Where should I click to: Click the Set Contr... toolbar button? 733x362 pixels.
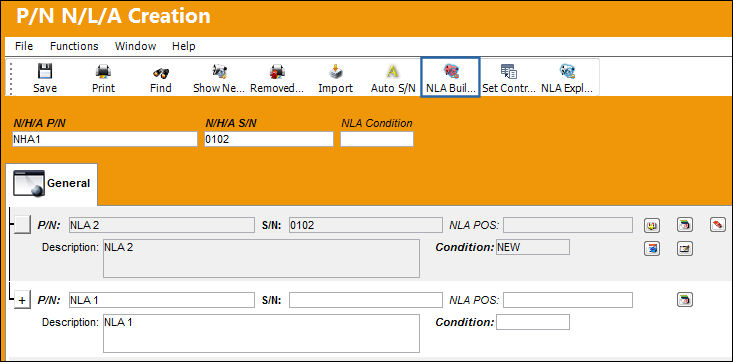(509, 78)
